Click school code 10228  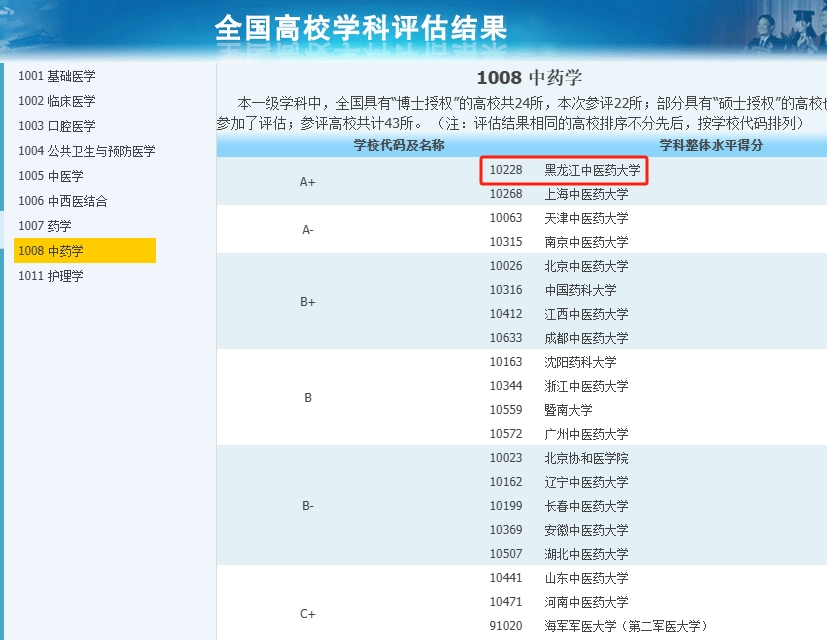(506, 170)
